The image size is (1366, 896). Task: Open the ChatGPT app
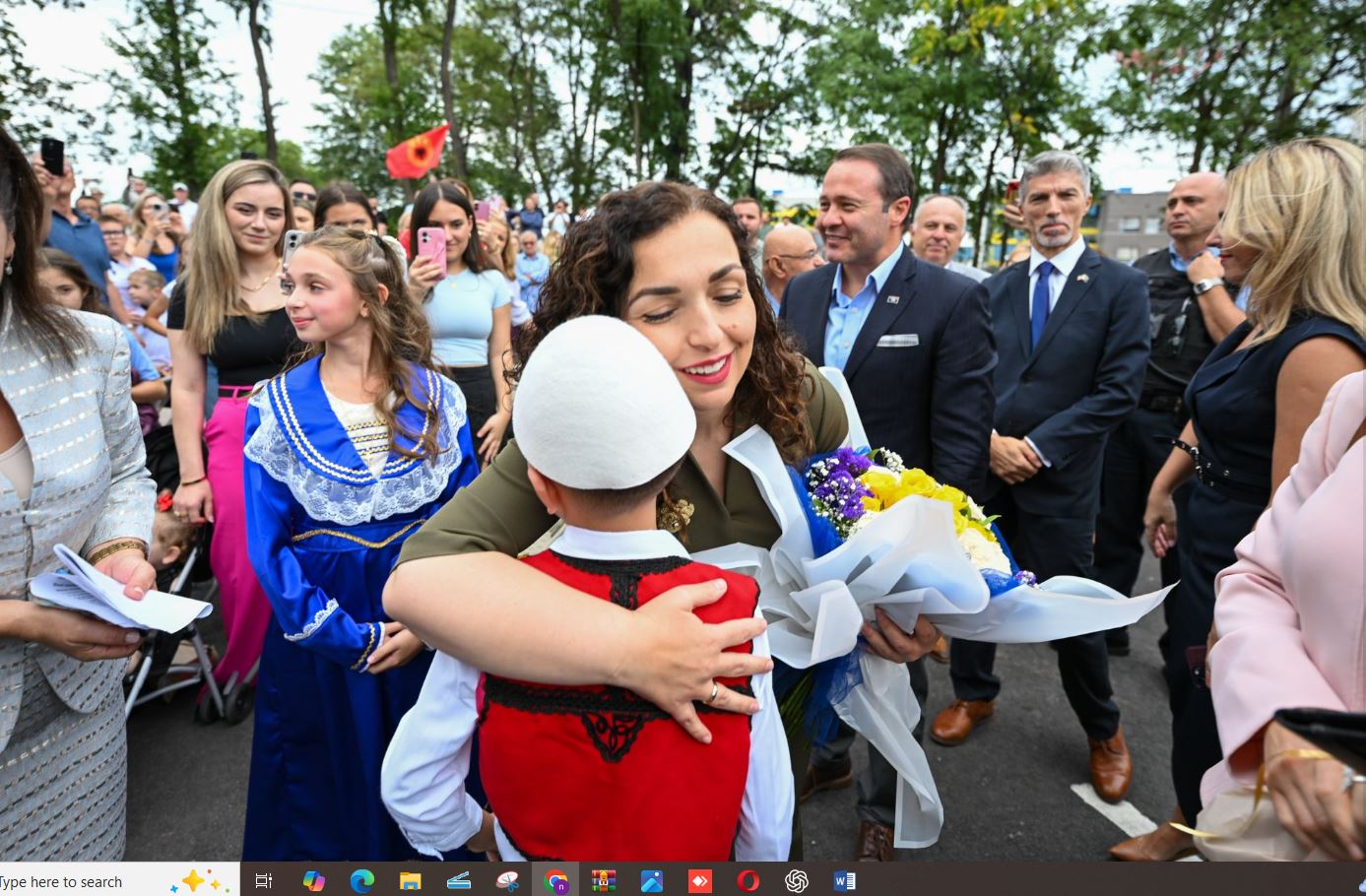pyautogui.click(x=796, y=881)
